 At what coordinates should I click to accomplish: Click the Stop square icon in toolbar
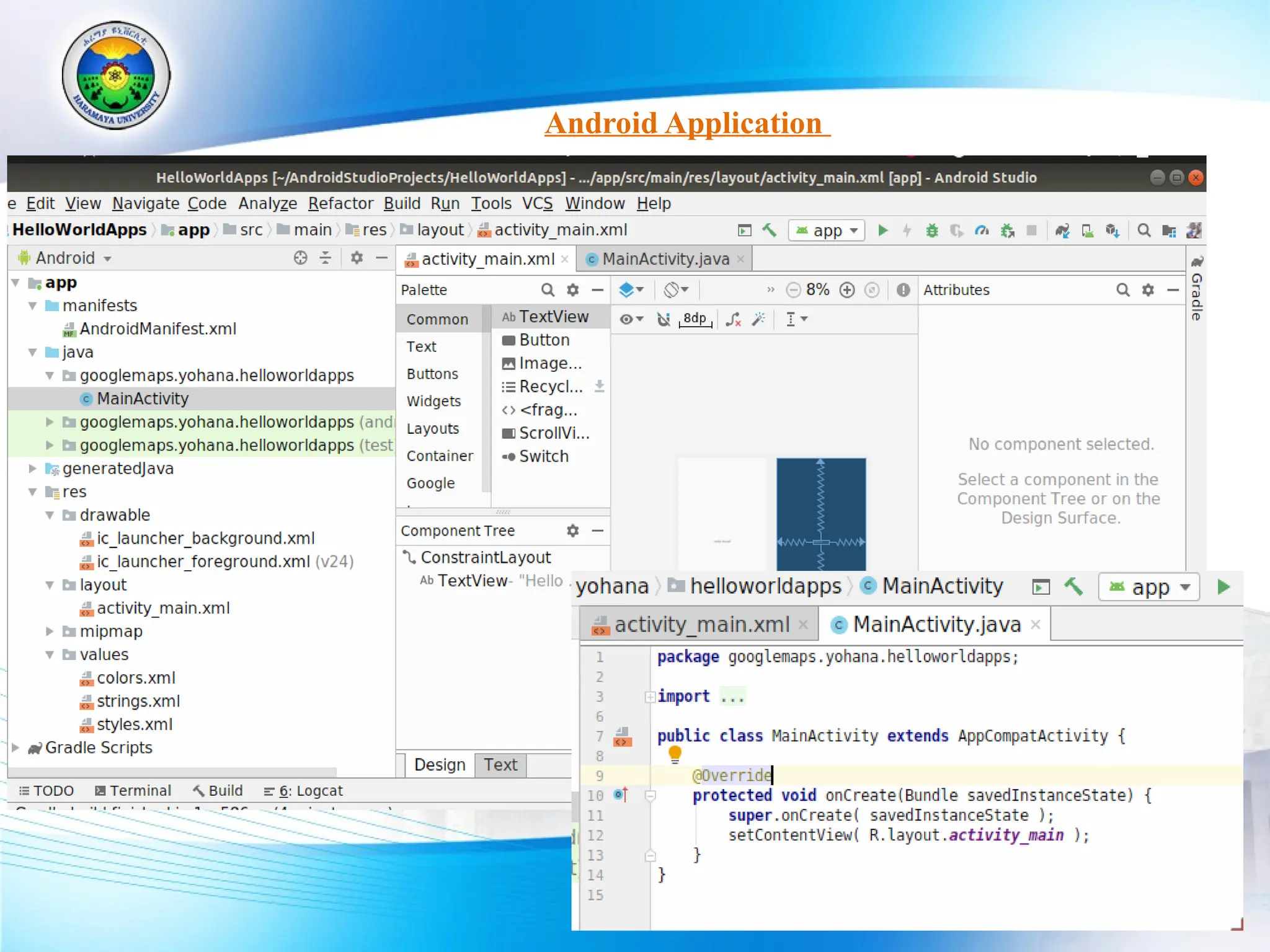point(1031,231)
